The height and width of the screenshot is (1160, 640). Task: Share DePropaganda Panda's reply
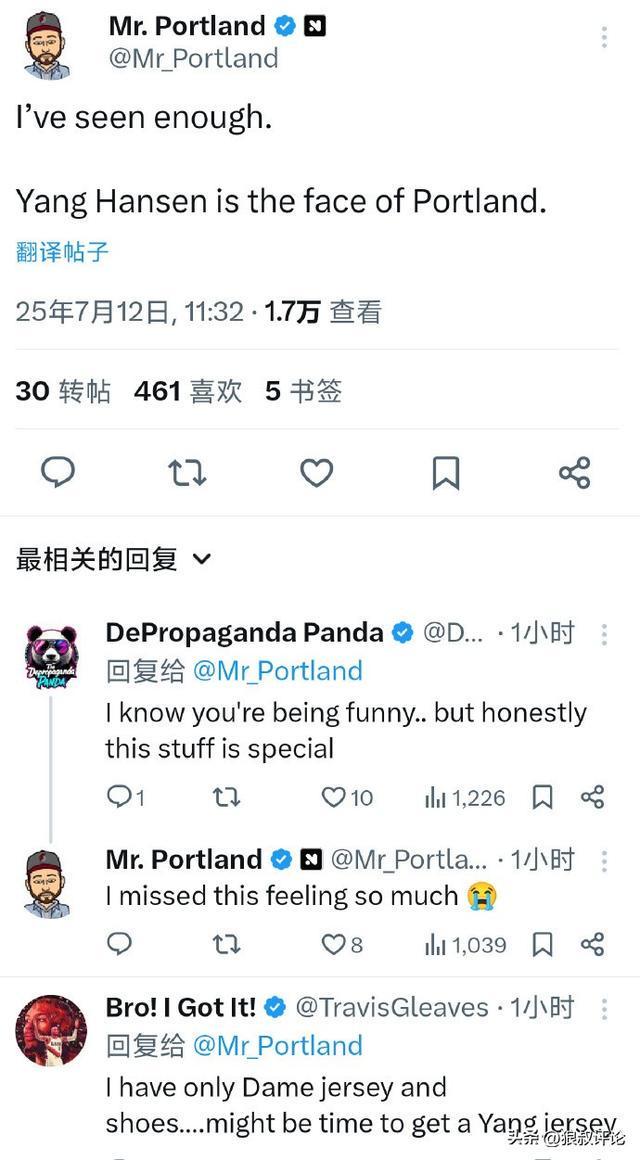tap(592, 797)
